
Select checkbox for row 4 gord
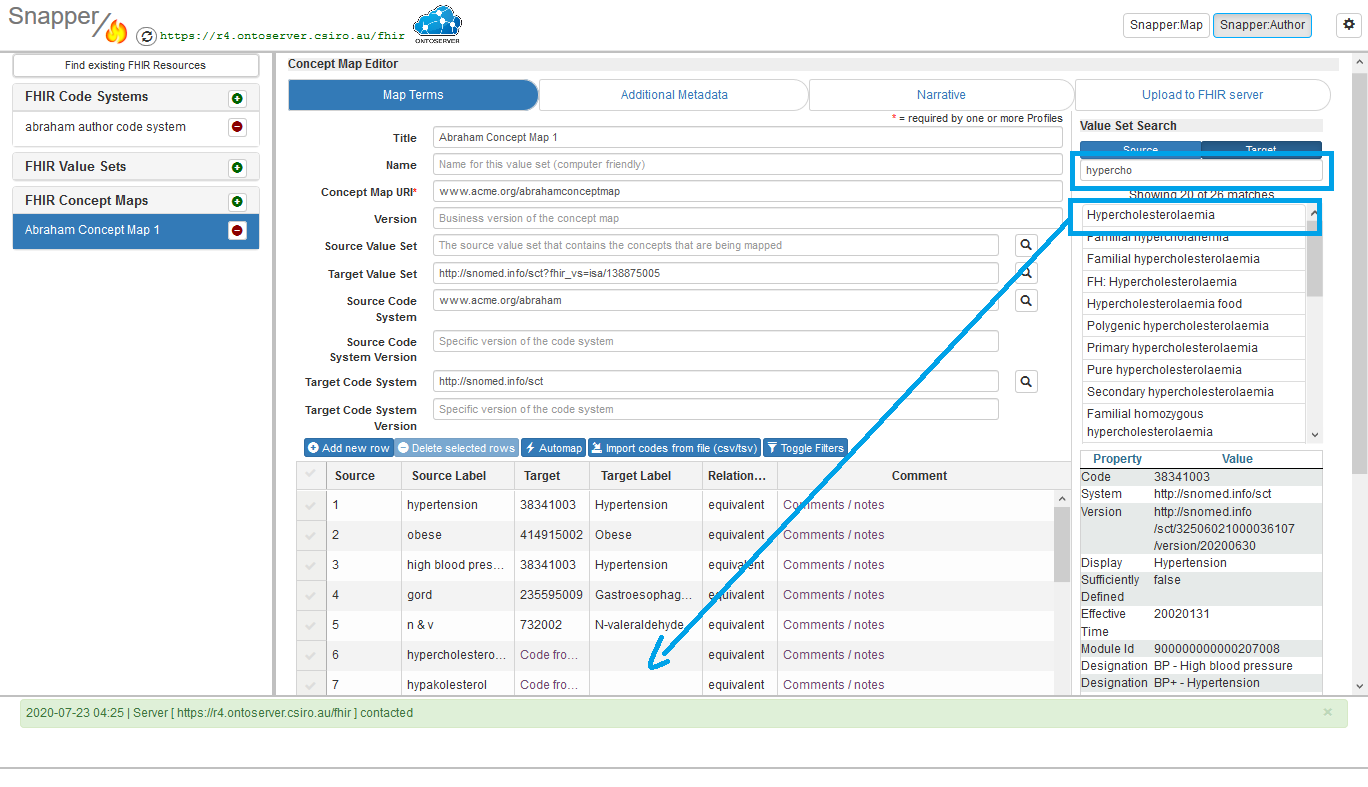pos(311,596)
